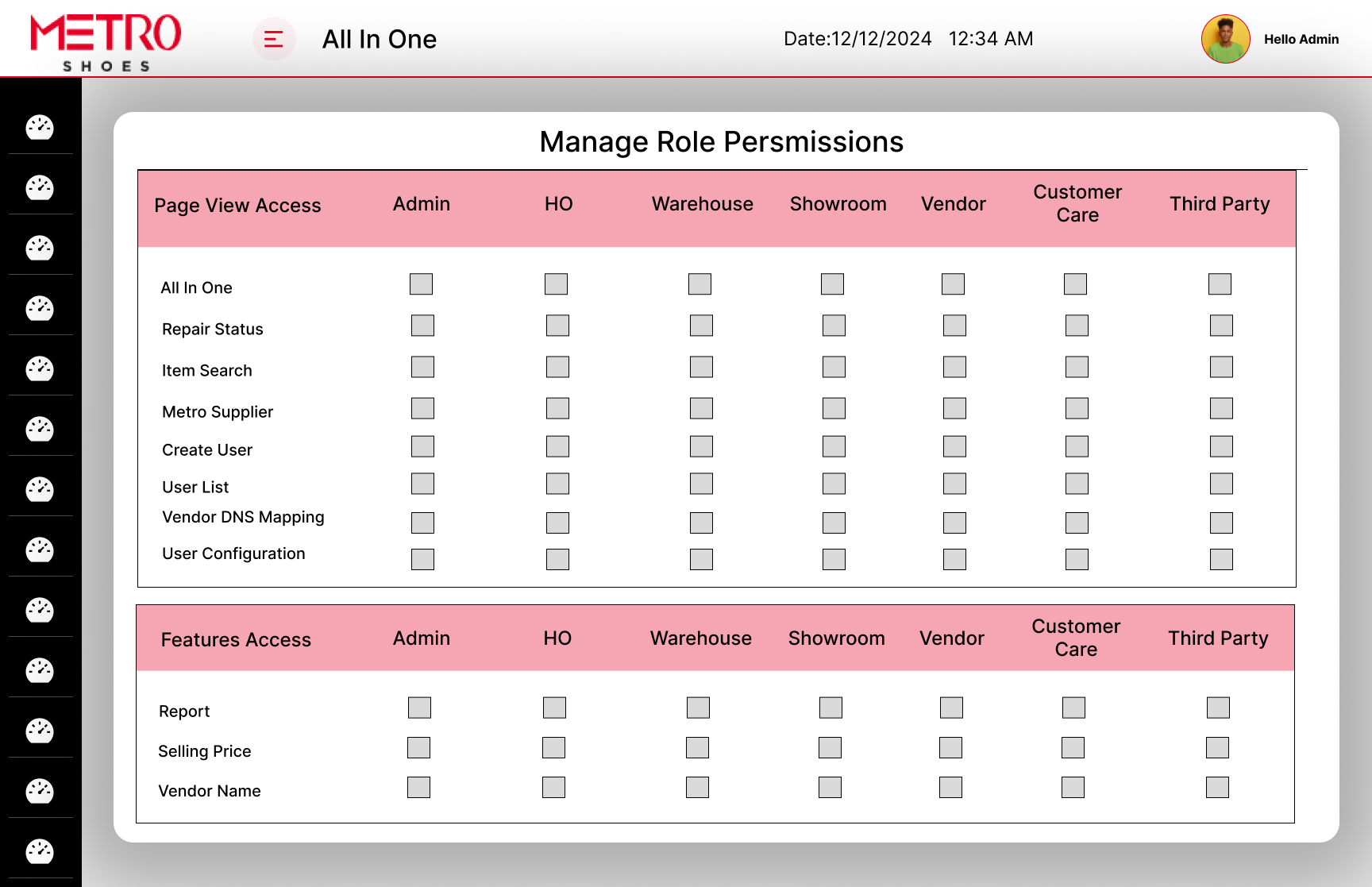1372x887 pixels.
Task: Click the last gauge icon in sidebar
Action: 40,851
